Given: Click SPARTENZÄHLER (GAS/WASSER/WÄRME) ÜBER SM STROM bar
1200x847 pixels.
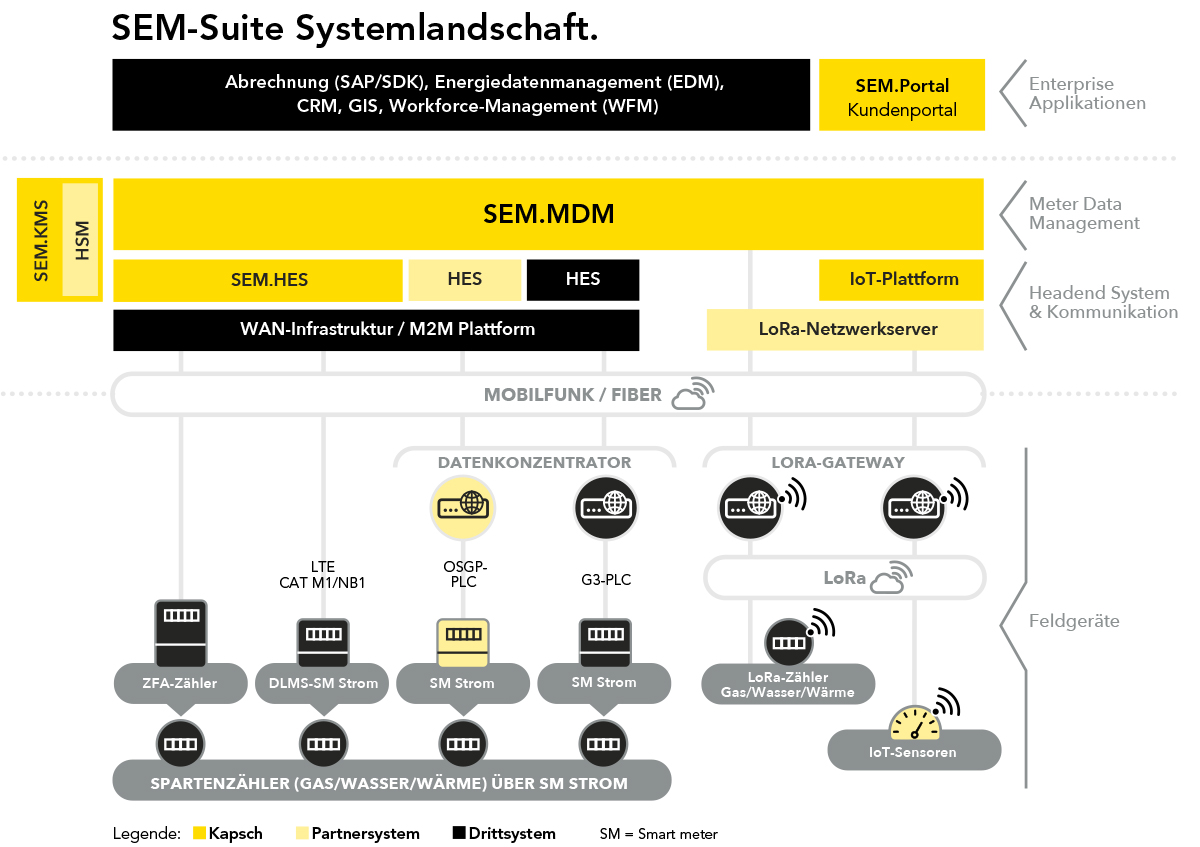Looking at the screenshot, I should (x=391, y=781).
